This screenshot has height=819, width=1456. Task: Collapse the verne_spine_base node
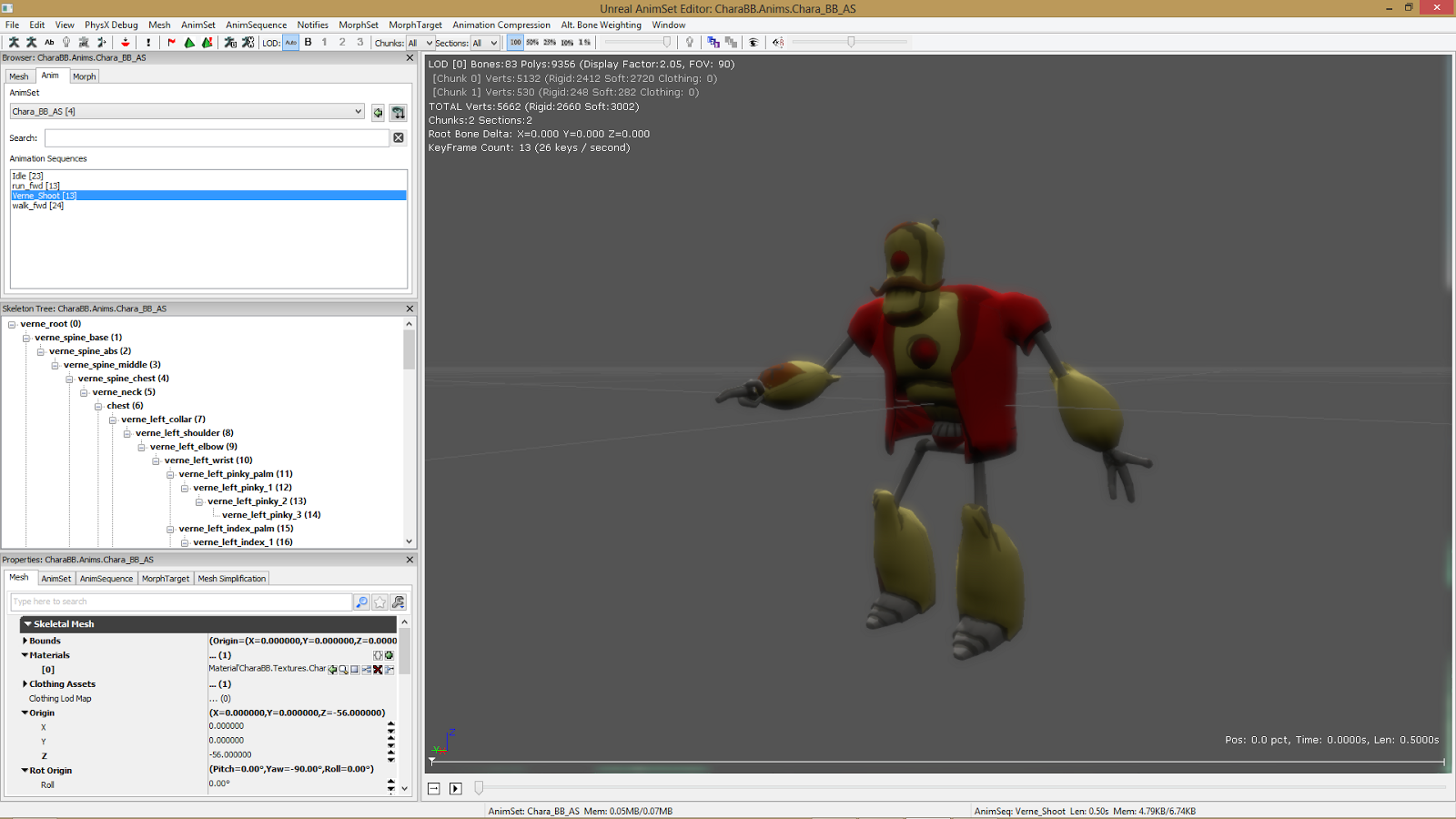(26, 338)
